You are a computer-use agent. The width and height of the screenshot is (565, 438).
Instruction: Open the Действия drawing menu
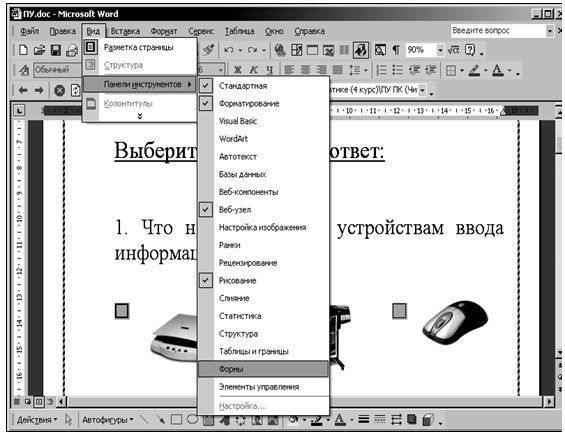(37, 420)
